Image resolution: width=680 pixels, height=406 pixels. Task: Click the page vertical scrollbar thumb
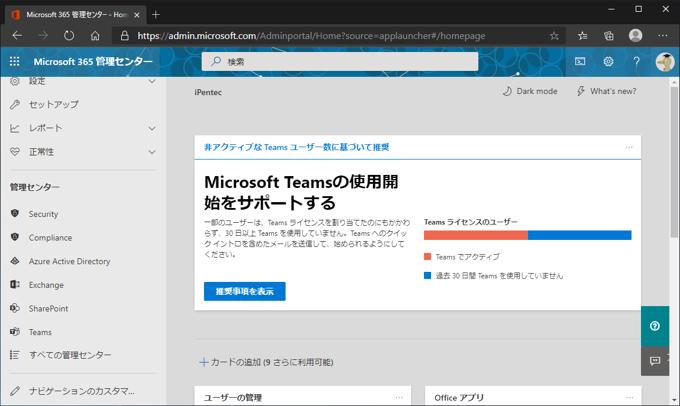coord(674,160)
